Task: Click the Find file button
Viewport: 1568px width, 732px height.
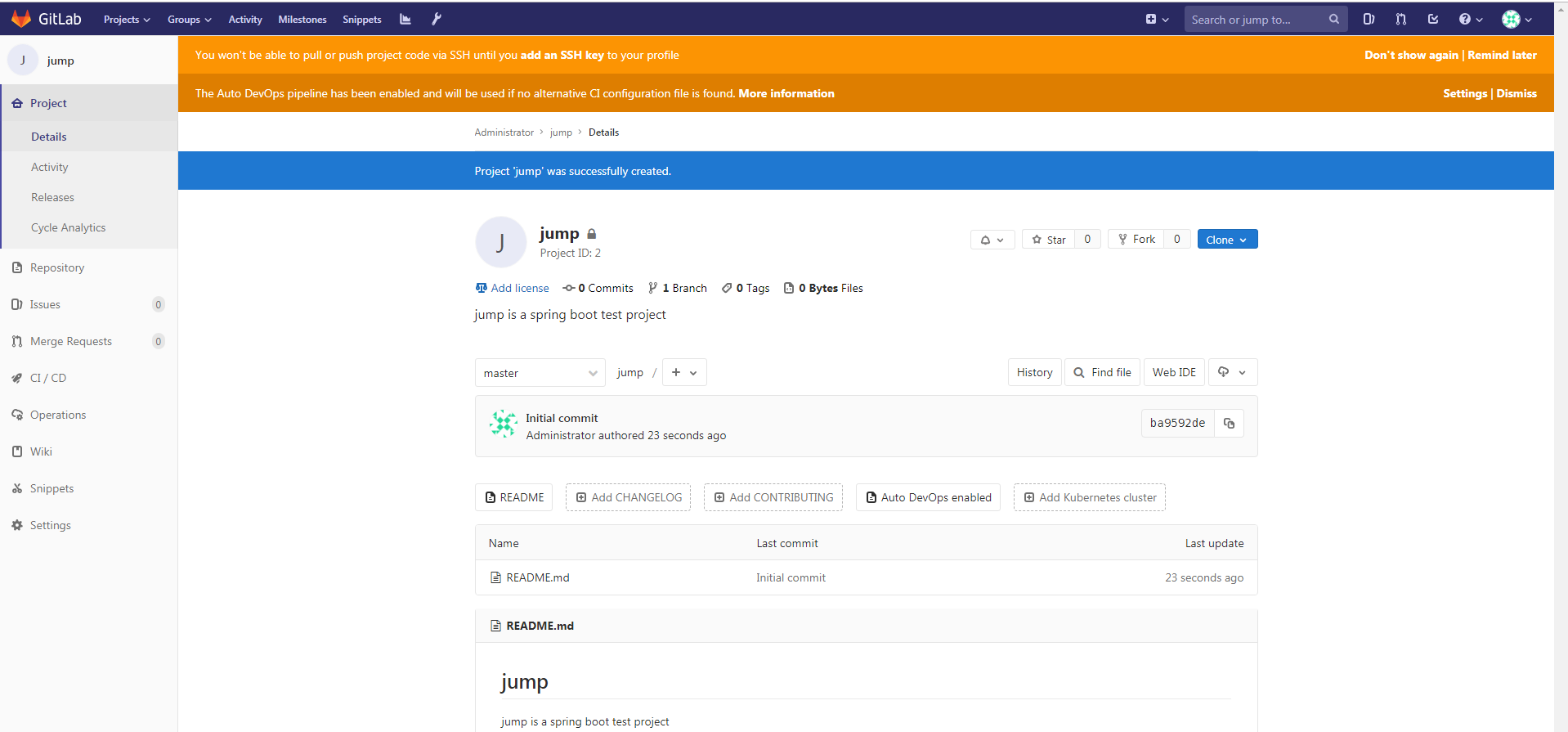Action: pyautogui.click(x=1103, y=372)
